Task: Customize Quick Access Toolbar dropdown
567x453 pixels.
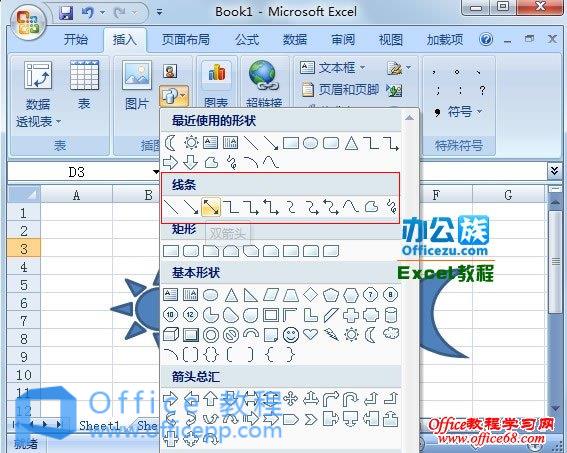Action: coord(159,13)
